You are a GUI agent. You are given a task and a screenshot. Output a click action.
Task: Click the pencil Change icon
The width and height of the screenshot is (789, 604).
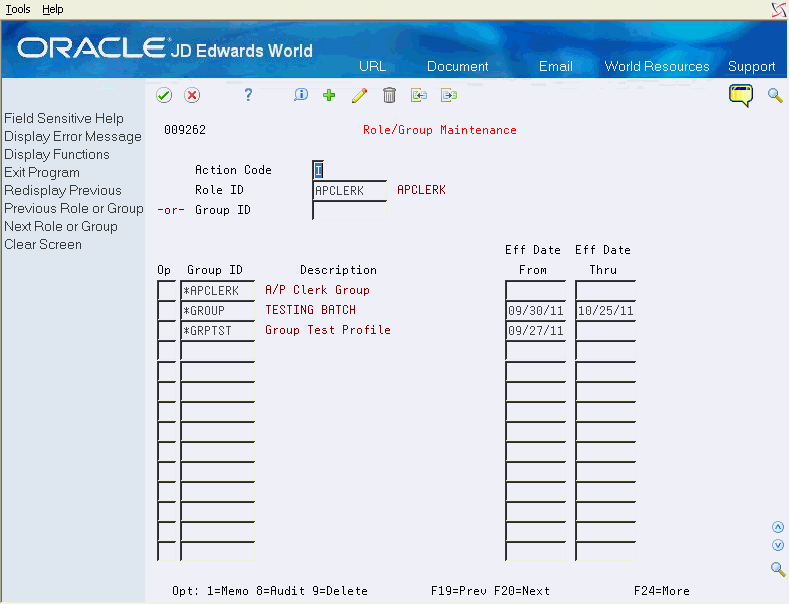(x=359, y=95)
